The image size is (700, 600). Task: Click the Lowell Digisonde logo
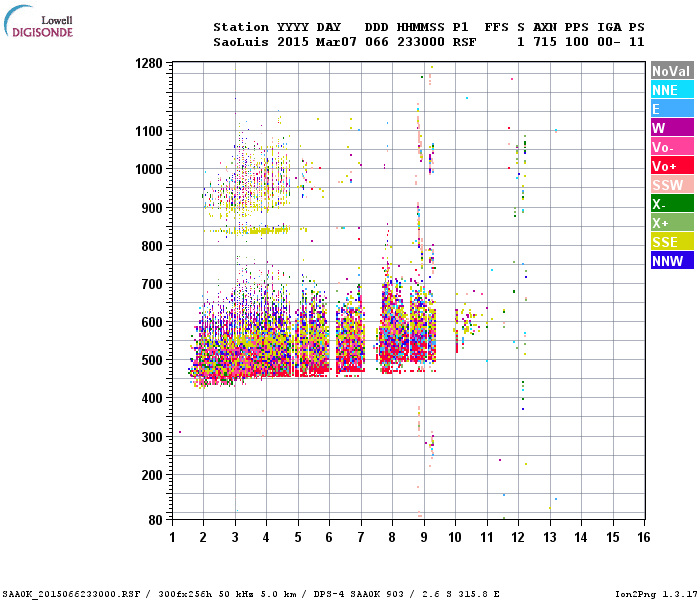click(x=38, y=22)
